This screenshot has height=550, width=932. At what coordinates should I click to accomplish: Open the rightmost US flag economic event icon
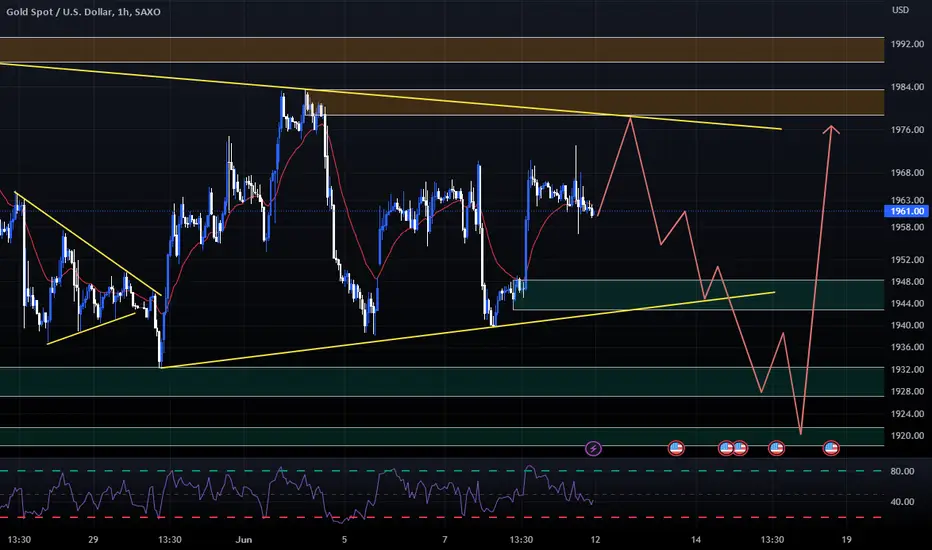click(x=831, y=448)
